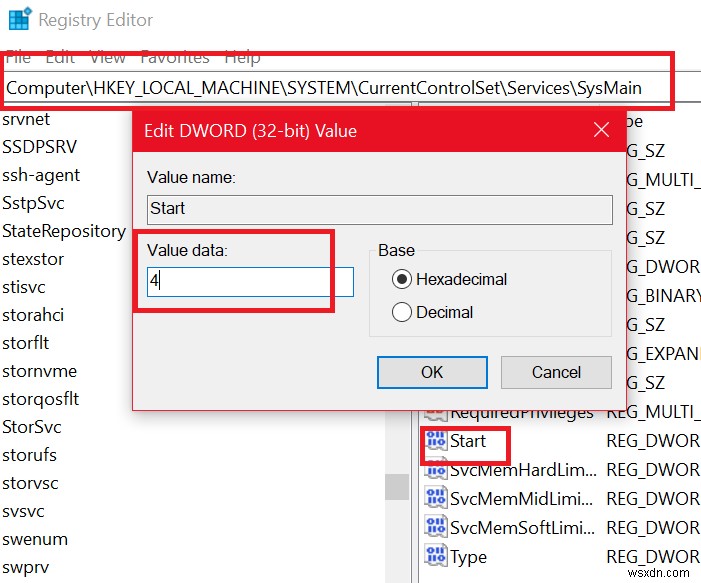Select the swenum key
The image size is (701, 583).
35,539
